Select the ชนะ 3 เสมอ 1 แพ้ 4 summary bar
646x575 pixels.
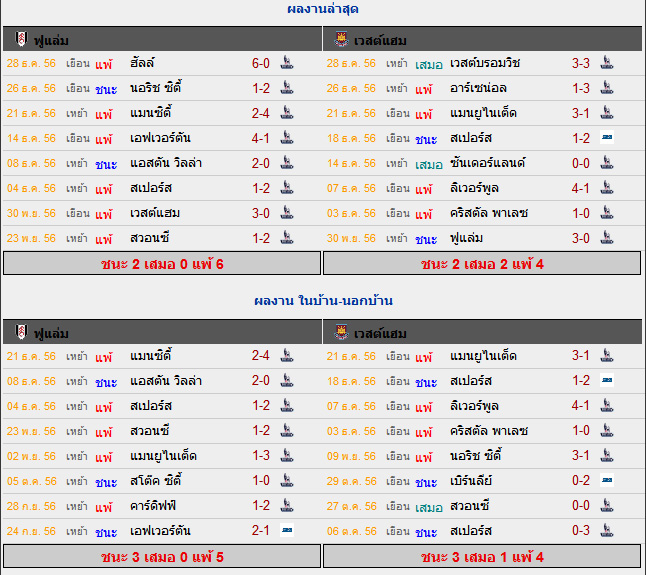coord(482,556)
